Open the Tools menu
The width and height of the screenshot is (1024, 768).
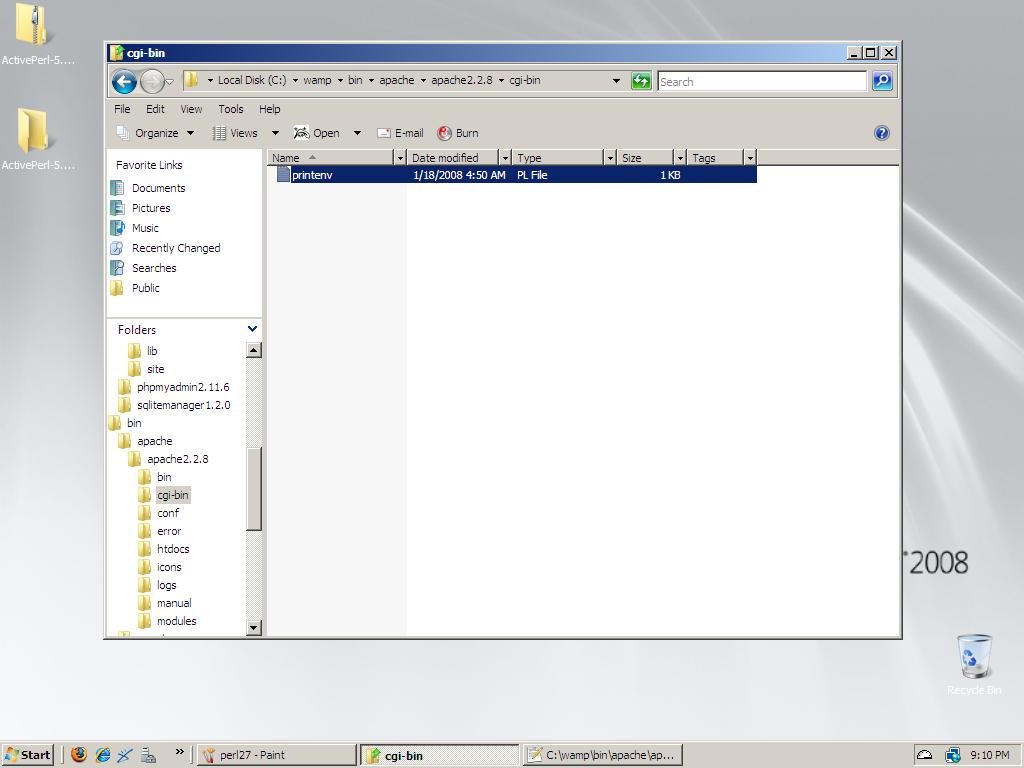[x=230, y=109]
